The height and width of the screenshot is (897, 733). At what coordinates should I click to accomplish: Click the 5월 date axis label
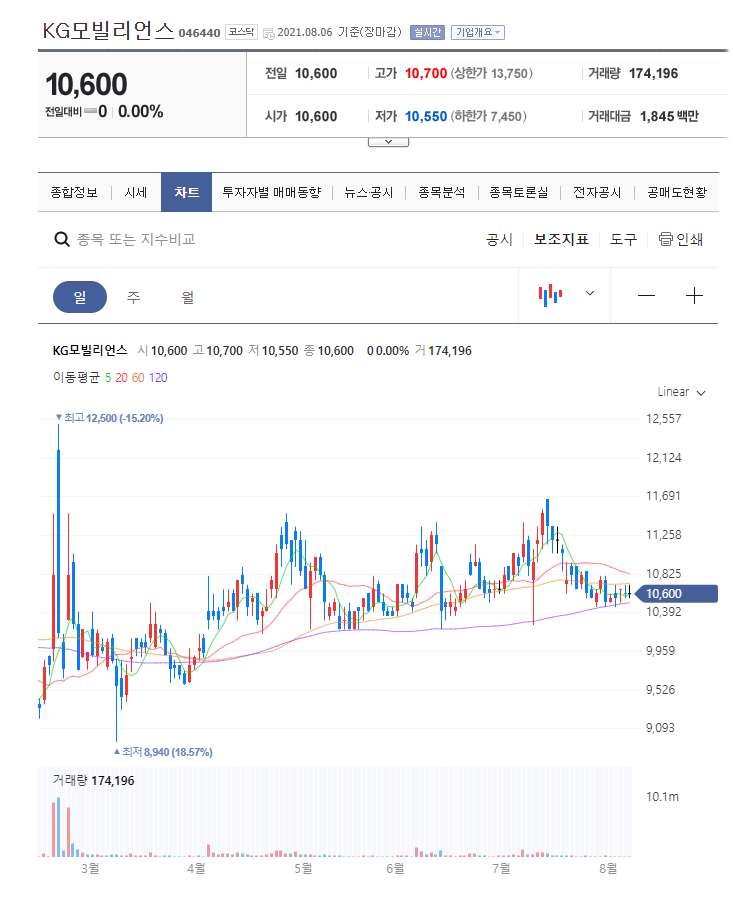(303, 868)
